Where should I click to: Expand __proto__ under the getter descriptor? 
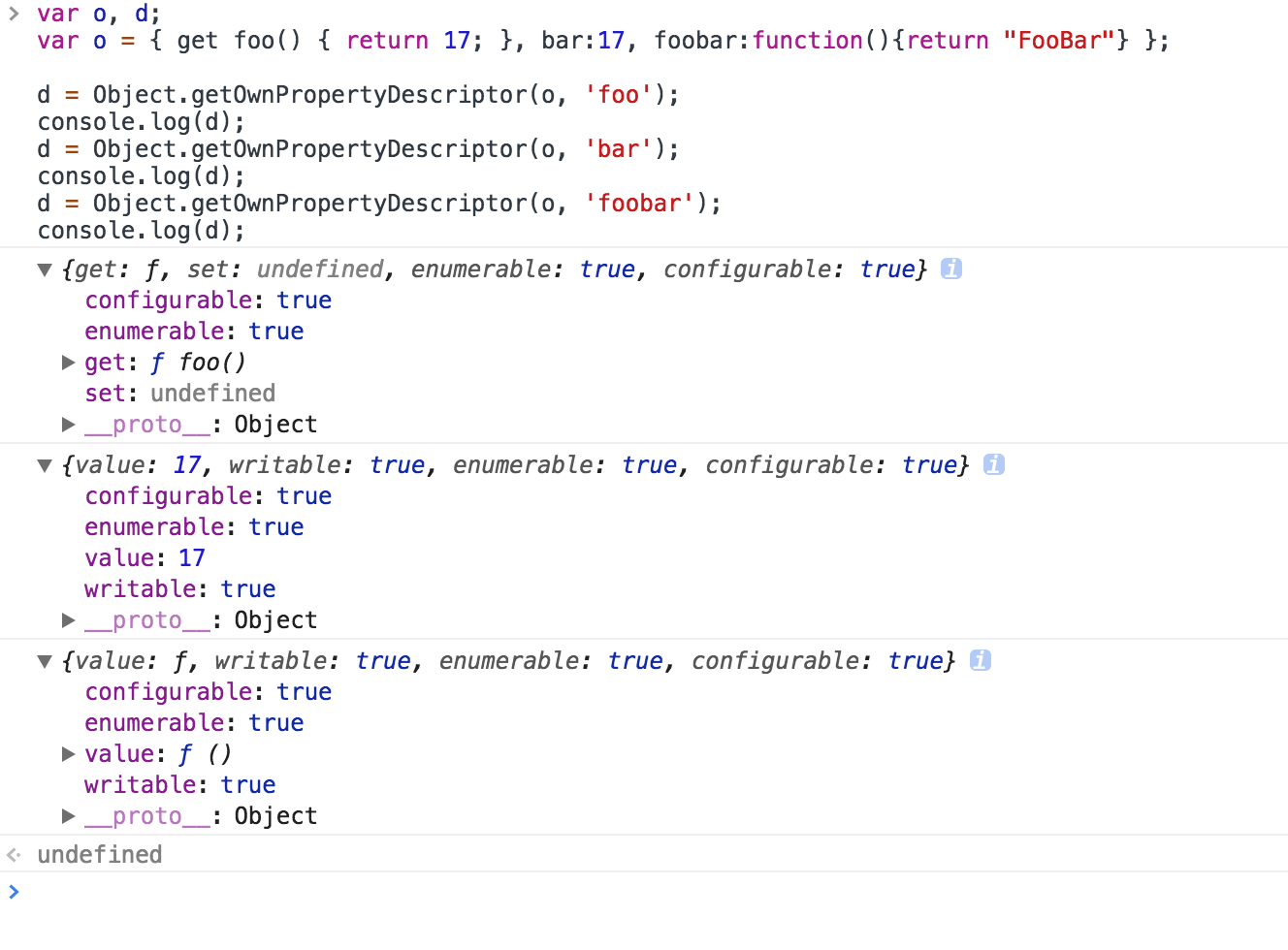pyautogui.click(x=68, y=425)
